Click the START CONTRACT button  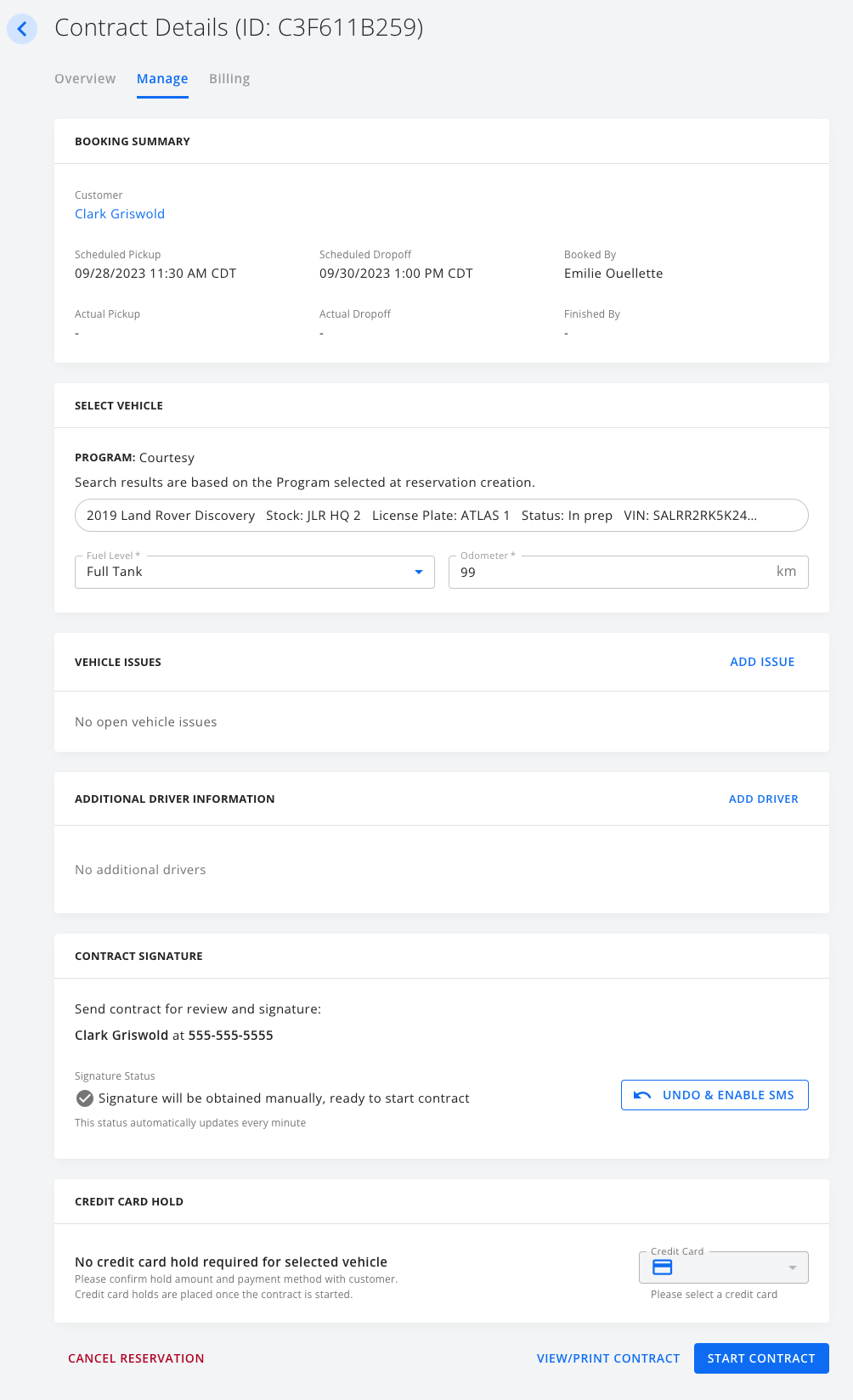(x=761, y=1358)
